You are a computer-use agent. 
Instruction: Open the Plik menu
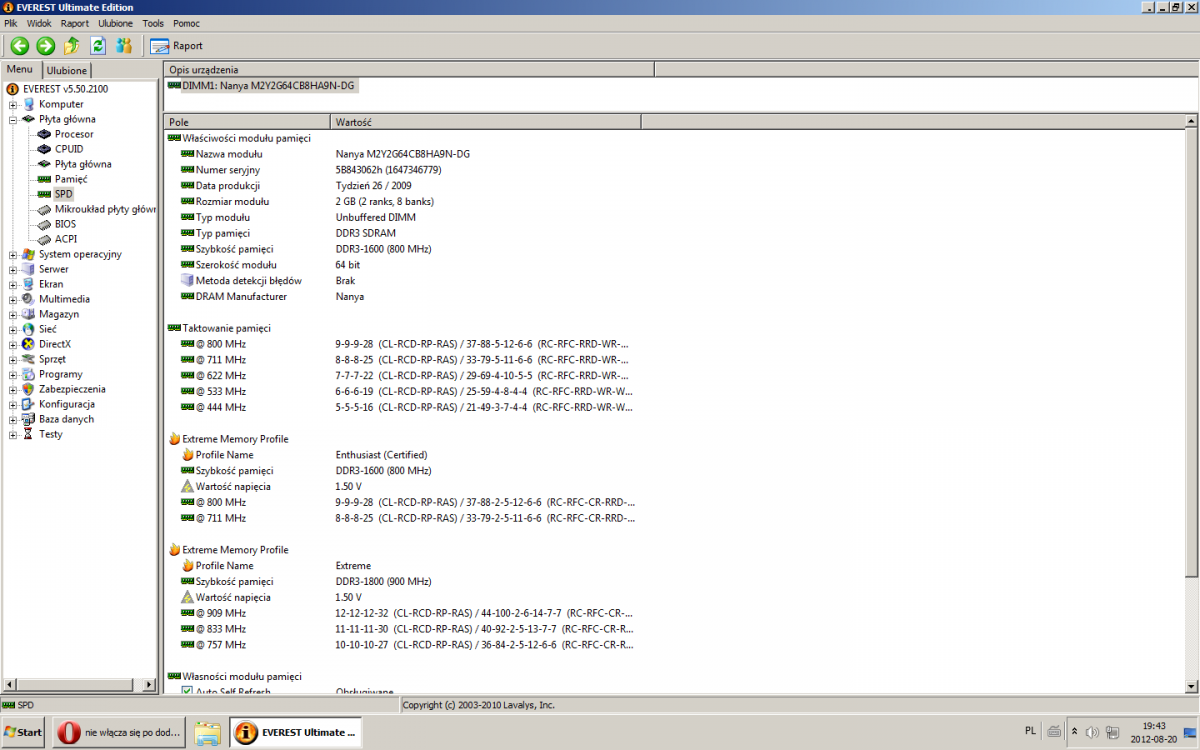coord(11,22)
